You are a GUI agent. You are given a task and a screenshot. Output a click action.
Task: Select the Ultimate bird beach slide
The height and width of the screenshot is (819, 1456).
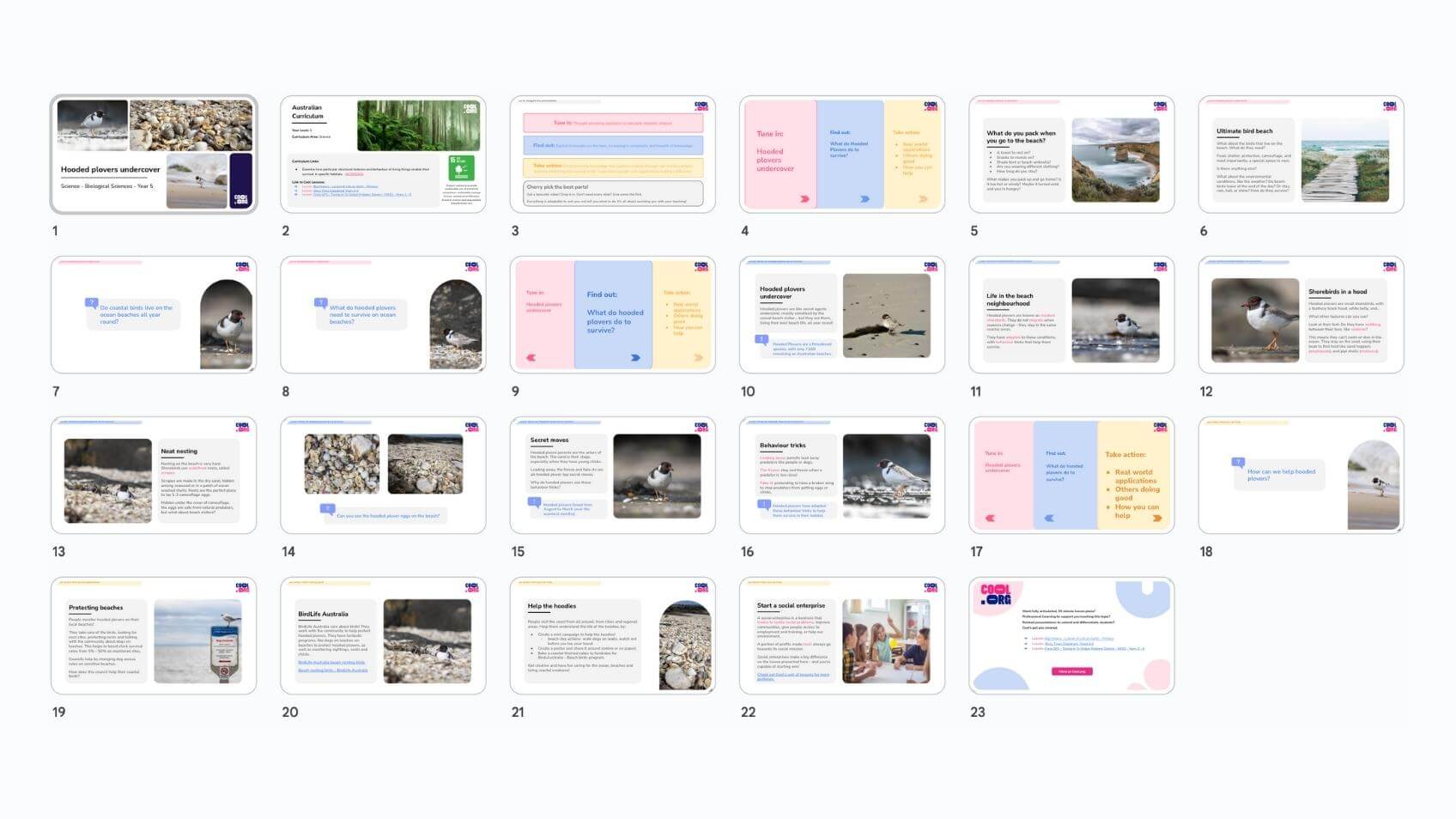(x=1301, y=155)
